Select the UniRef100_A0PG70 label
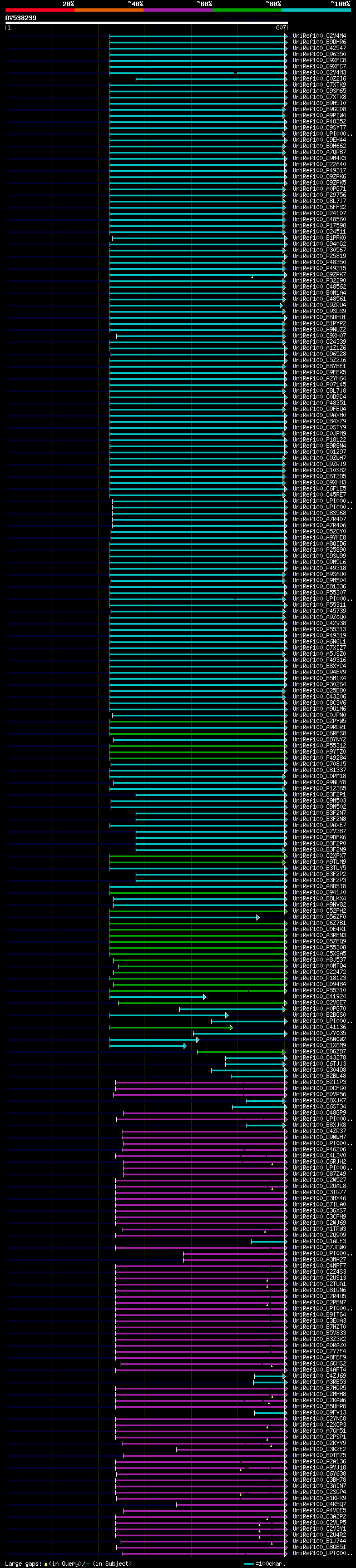This screenshot has width=356, height=1568. (319, 1009)
